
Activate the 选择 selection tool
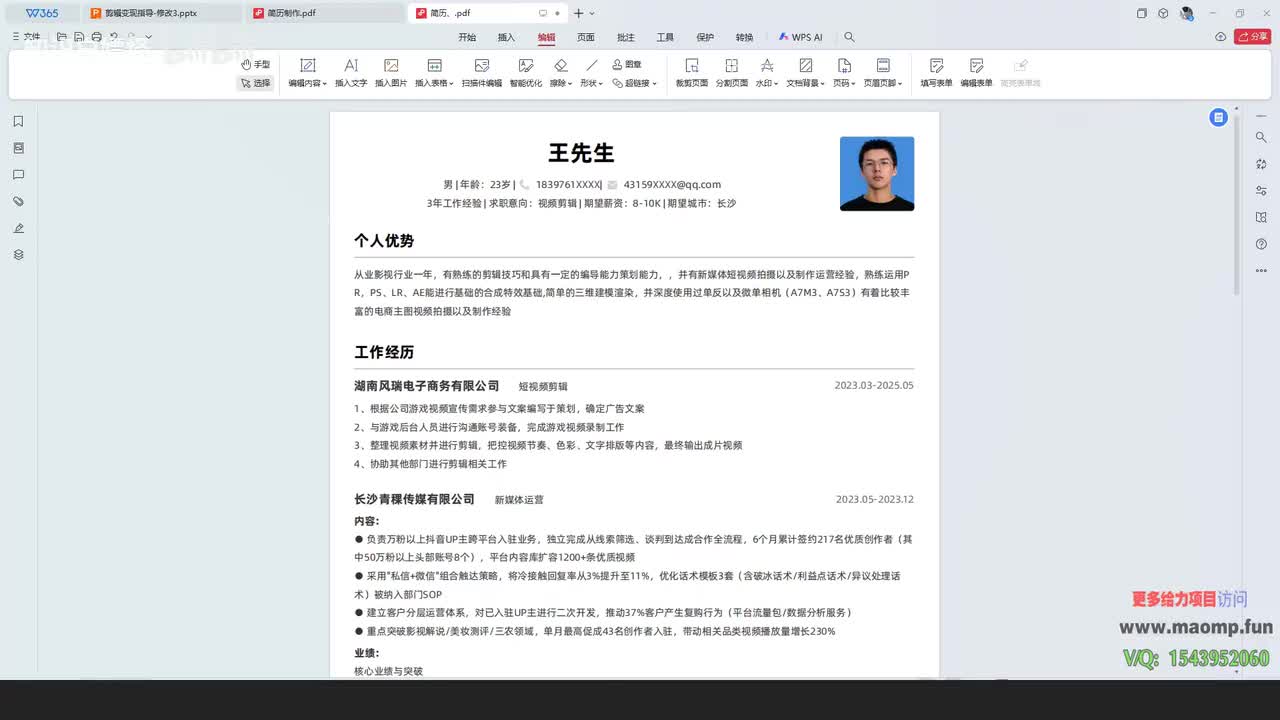tap(256, 83)
